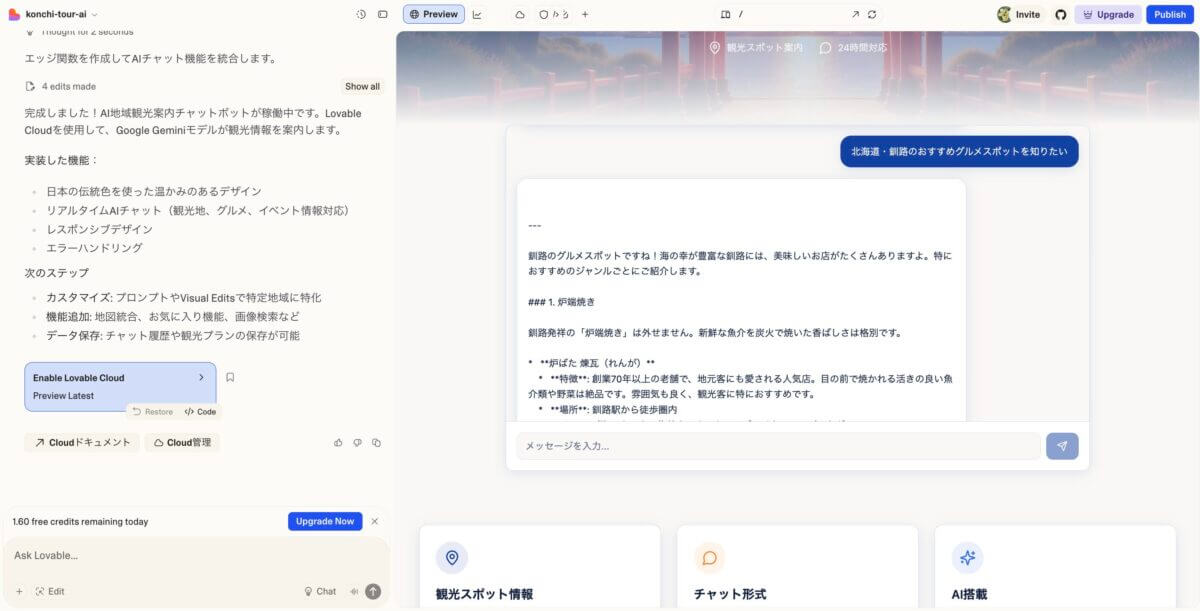Toggle Edit visual mode
This screenshot has width=1200, height=611.
click(x=50, y=591)
